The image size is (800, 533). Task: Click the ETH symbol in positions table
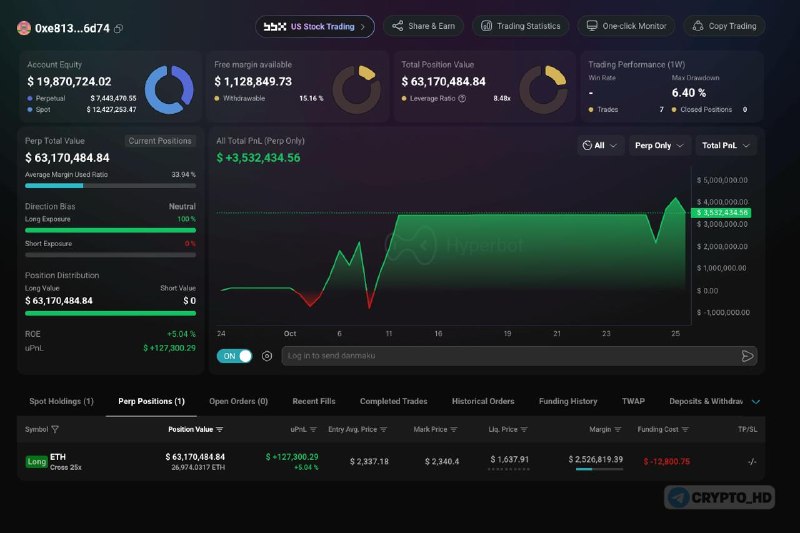[58, 457]
